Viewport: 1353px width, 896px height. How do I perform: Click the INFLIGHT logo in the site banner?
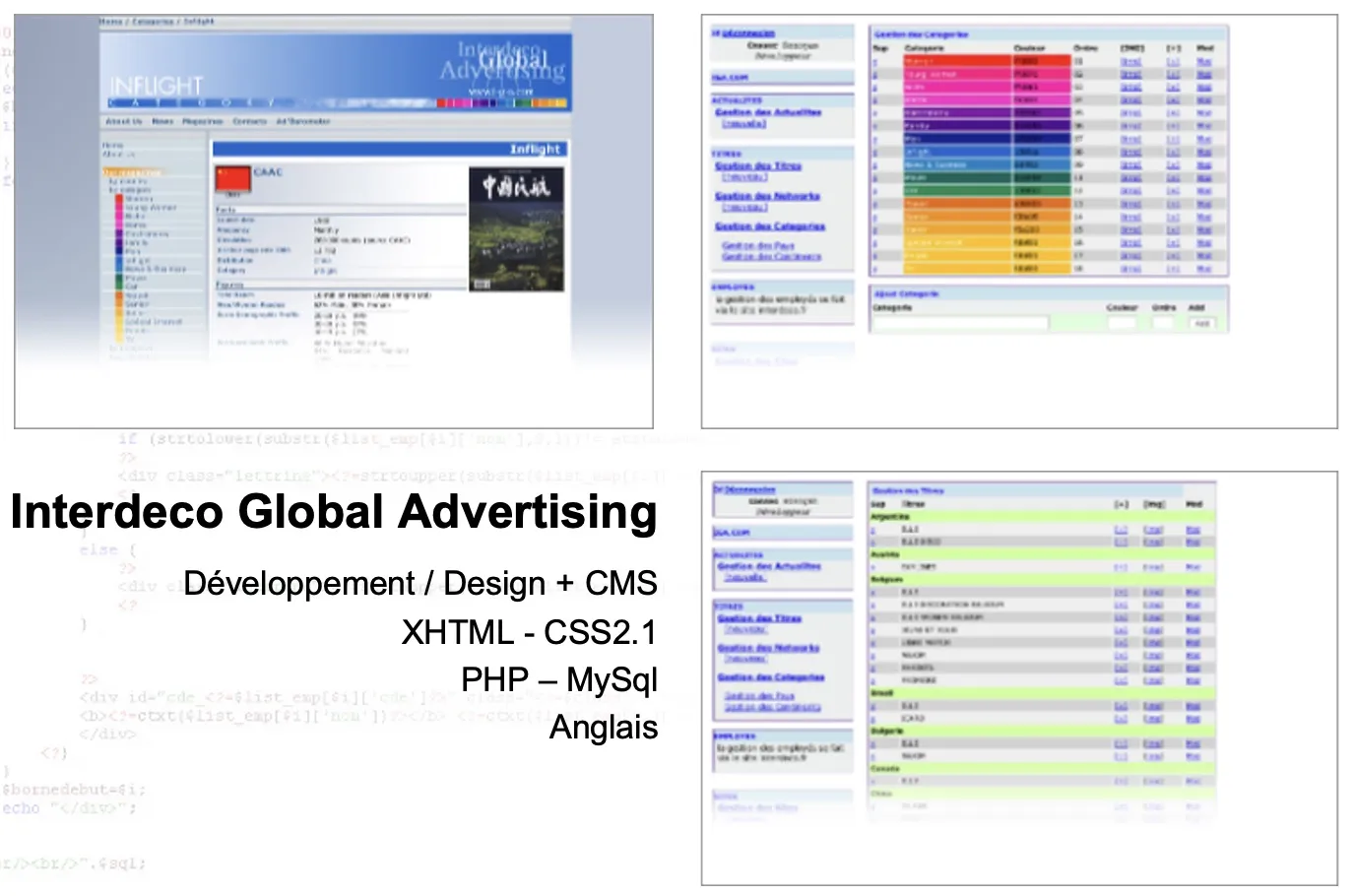click(x=156, y=86)
